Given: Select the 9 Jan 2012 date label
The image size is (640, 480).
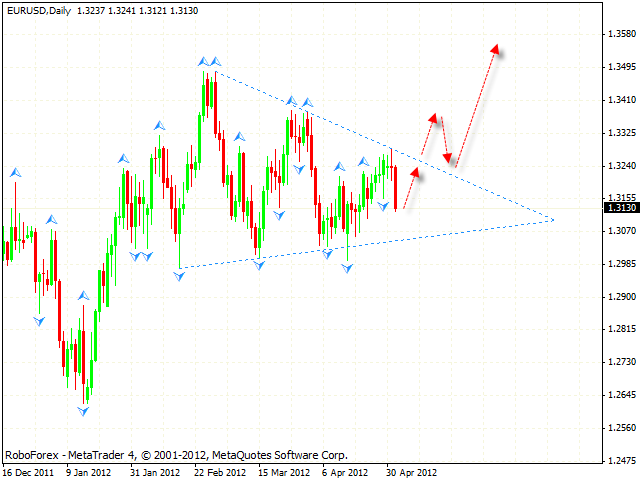Looking at the screenshot, I should (x=89, y=470).
